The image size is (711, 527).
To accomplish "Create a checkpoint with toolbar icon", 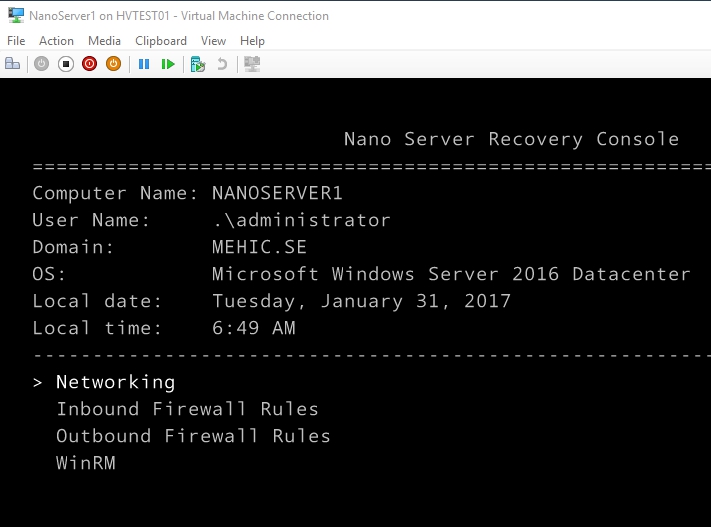I will pos(198,64).
